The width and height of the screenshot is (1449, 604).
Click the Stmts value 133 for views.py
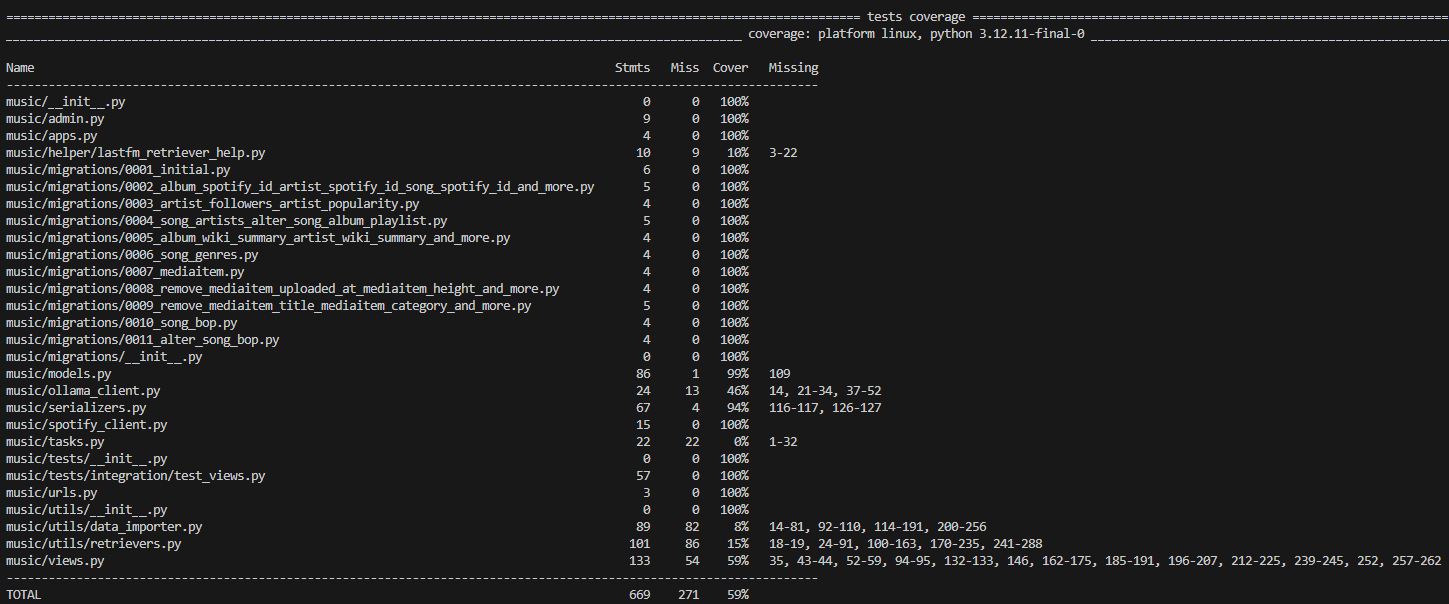click(x=638, y=561)
